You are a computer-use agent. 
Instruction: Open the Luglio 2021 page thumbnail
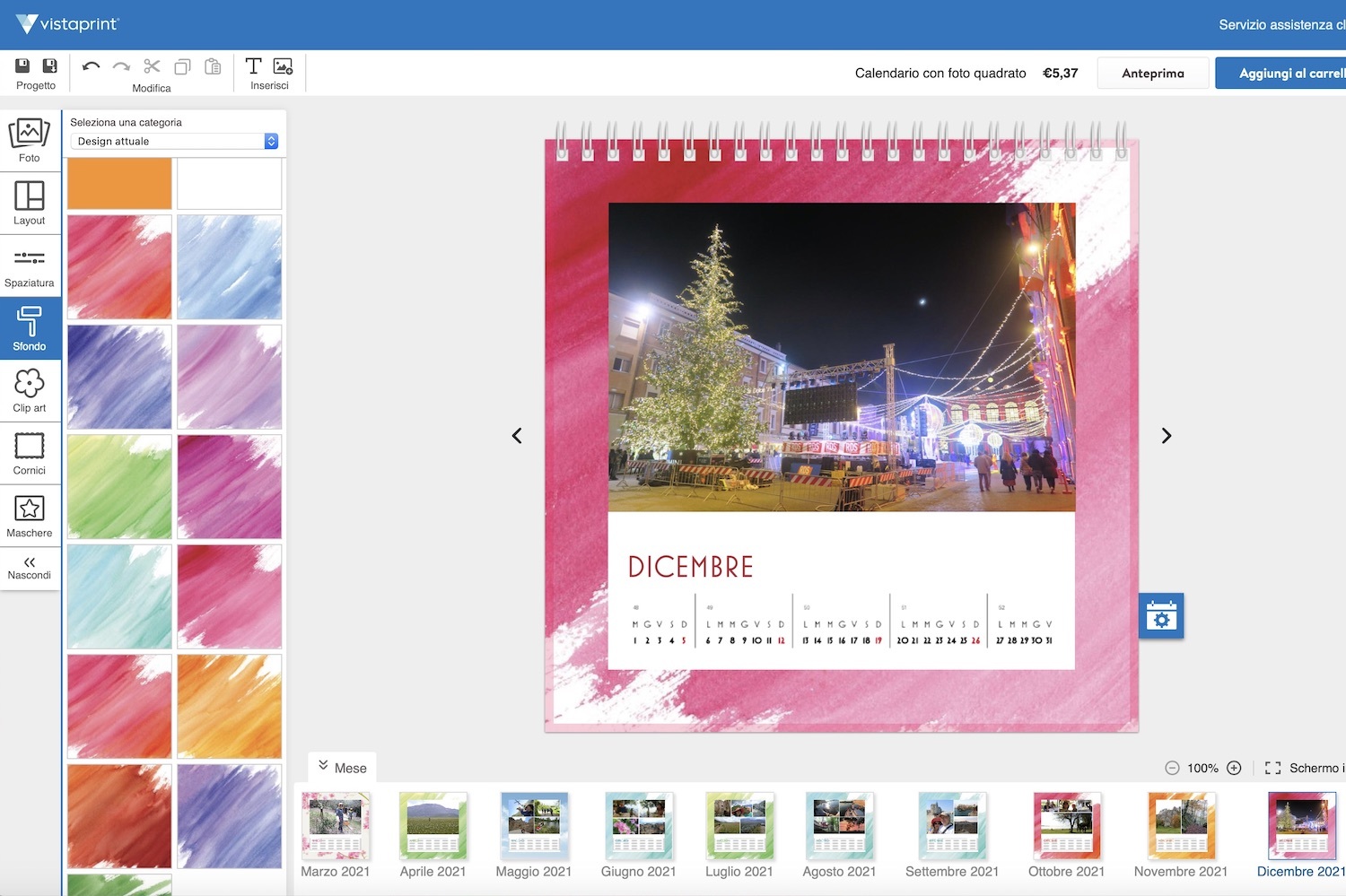pos(739,826)
